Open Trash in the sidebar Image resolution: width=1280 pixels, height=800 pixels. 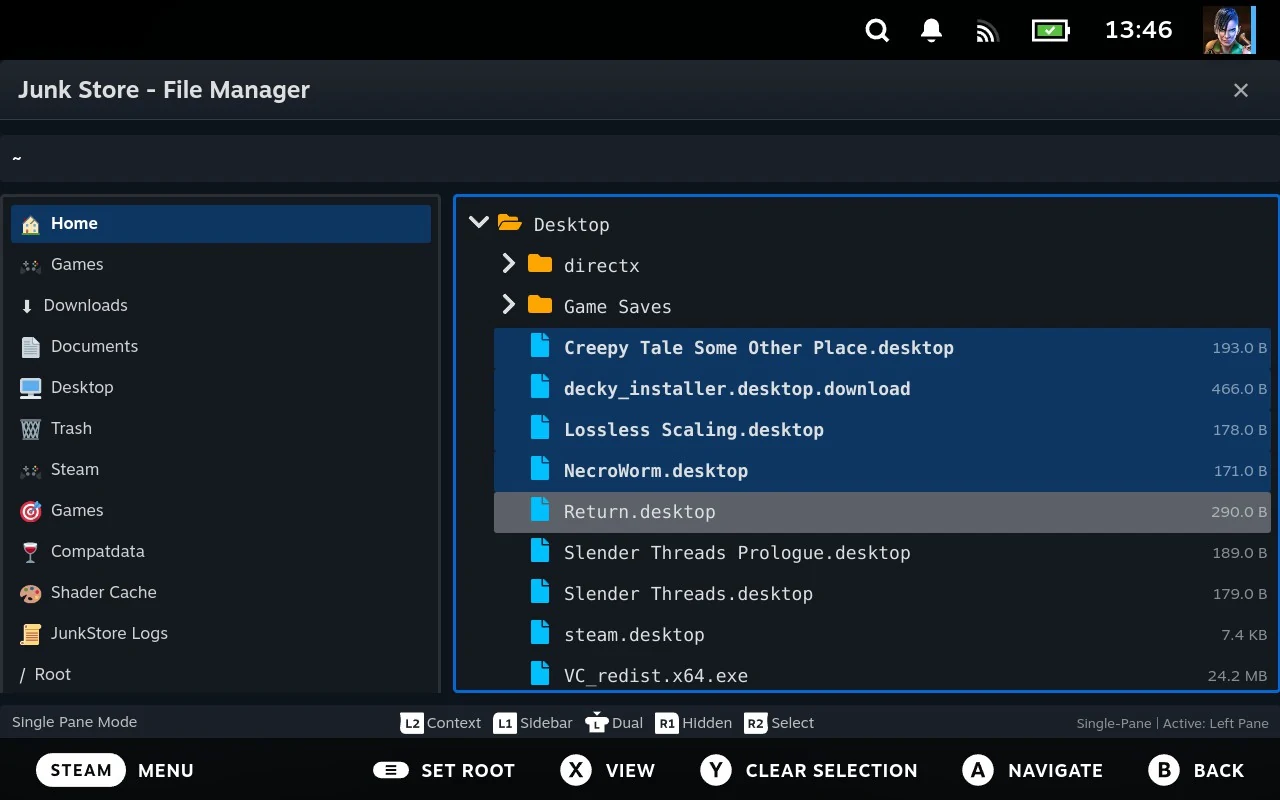(x=221, y=428)
